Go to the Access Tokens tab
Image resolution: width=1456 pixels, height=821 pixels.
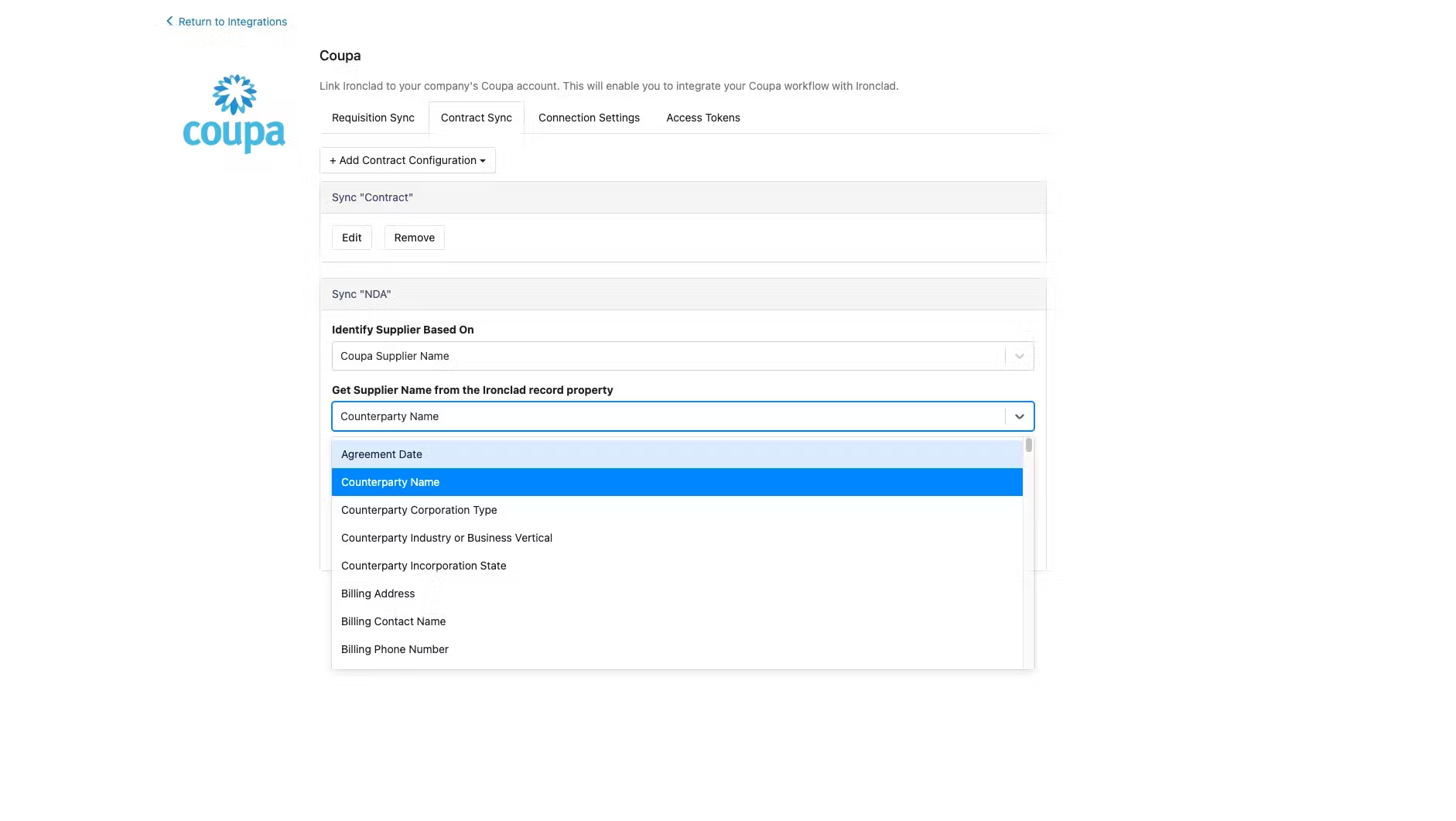click(703, 118)
